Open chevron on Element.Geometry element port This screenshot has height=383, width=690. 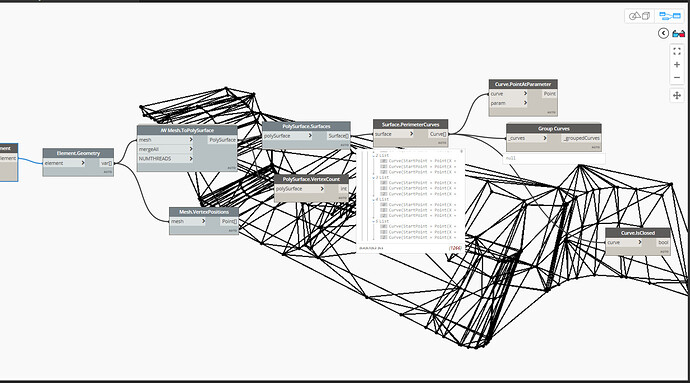(x=83, y=163)
